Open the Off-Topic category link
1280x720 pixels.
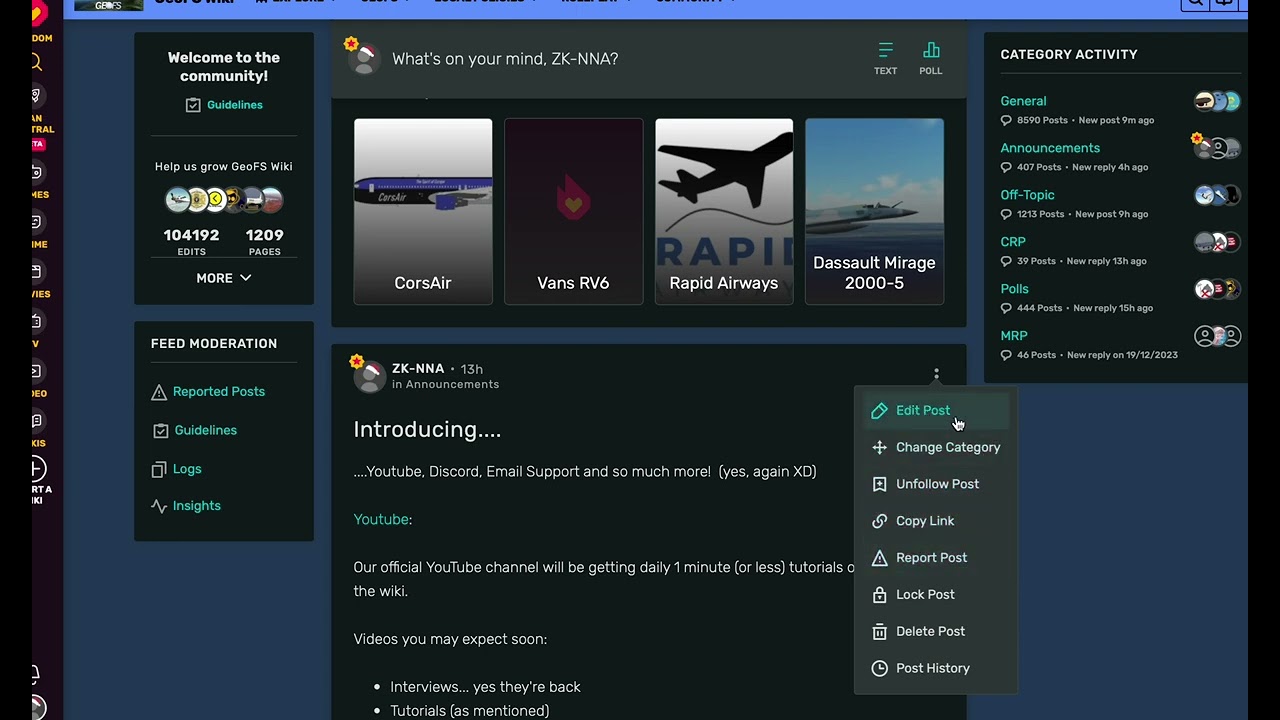pos(1027,195)
